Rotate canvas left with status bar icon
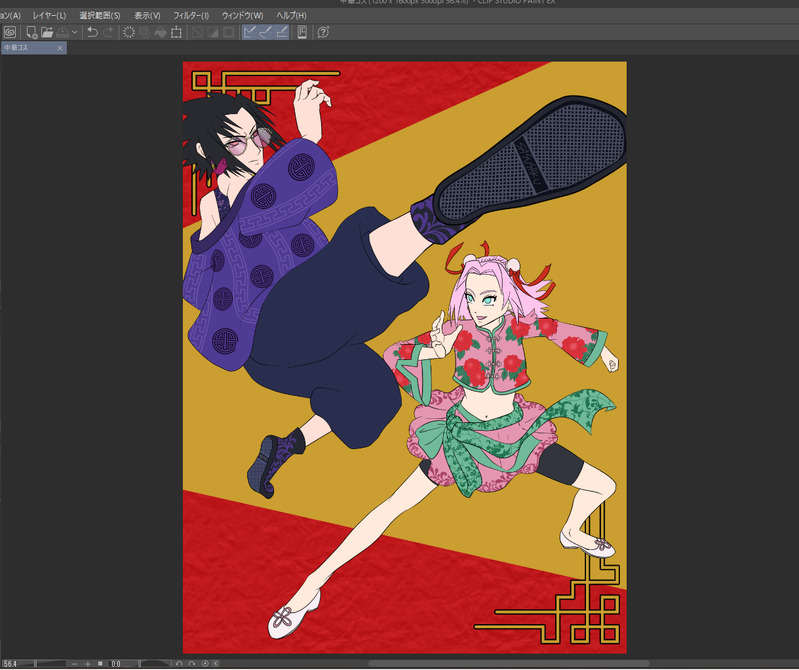The image size is (799, 670). pyautogui.click(x=179, y=664)
